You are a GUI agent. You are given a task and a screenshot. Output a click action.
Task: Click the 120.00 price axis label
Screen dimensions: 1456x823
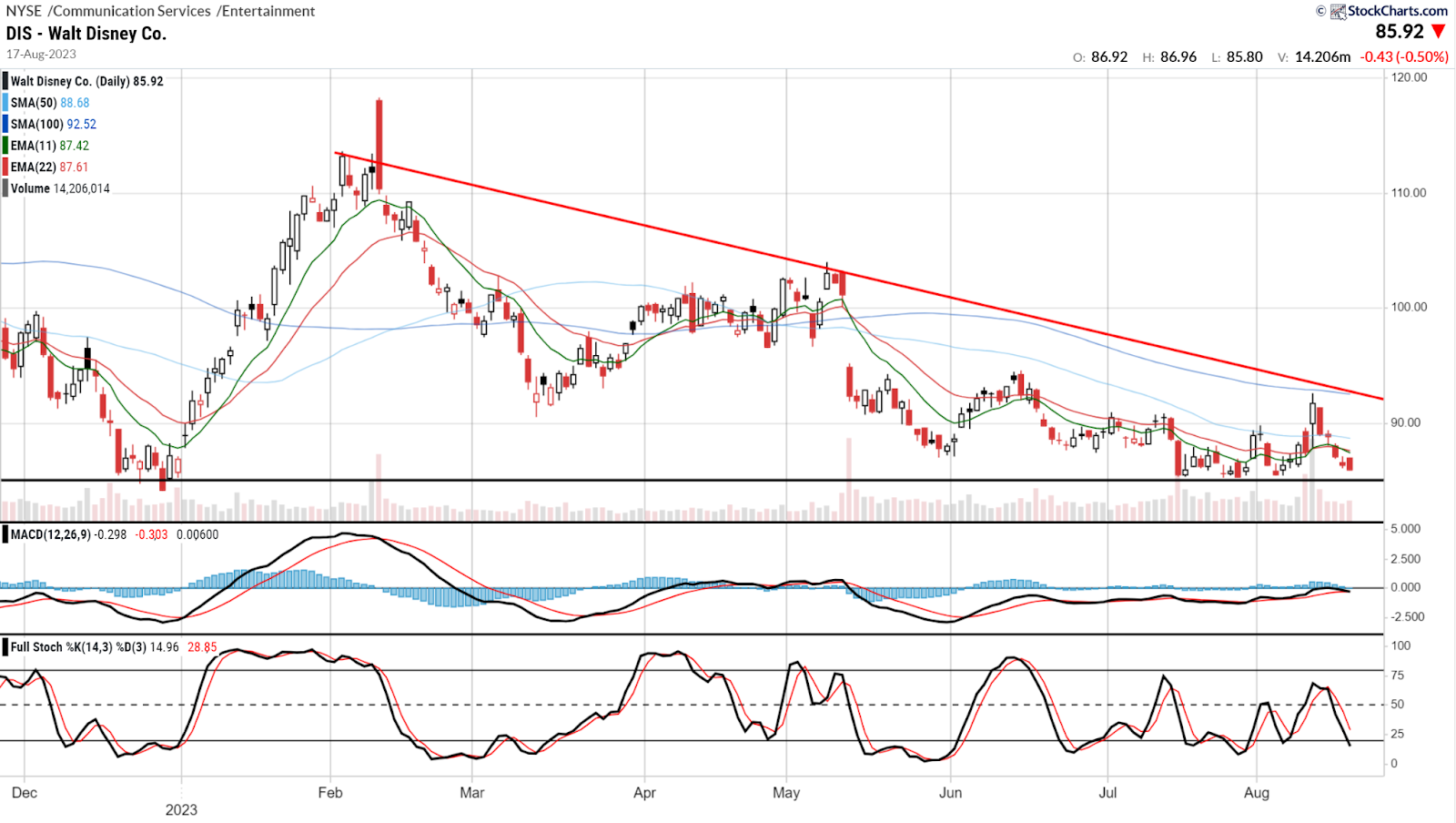[x=1409, y=77]
